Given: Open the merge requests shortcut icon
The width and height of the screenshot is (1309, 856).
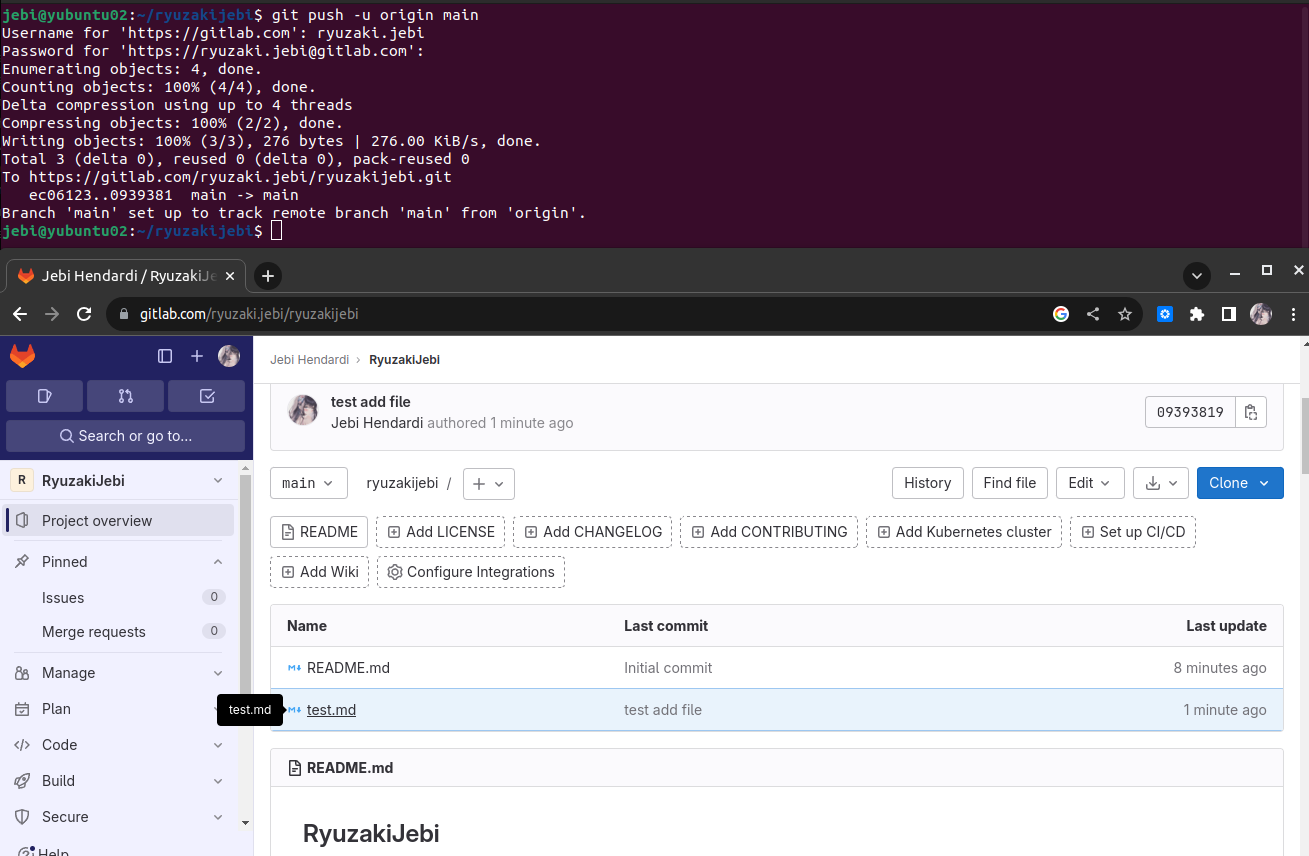Looking at the screenshot, I should pos(125,396).
